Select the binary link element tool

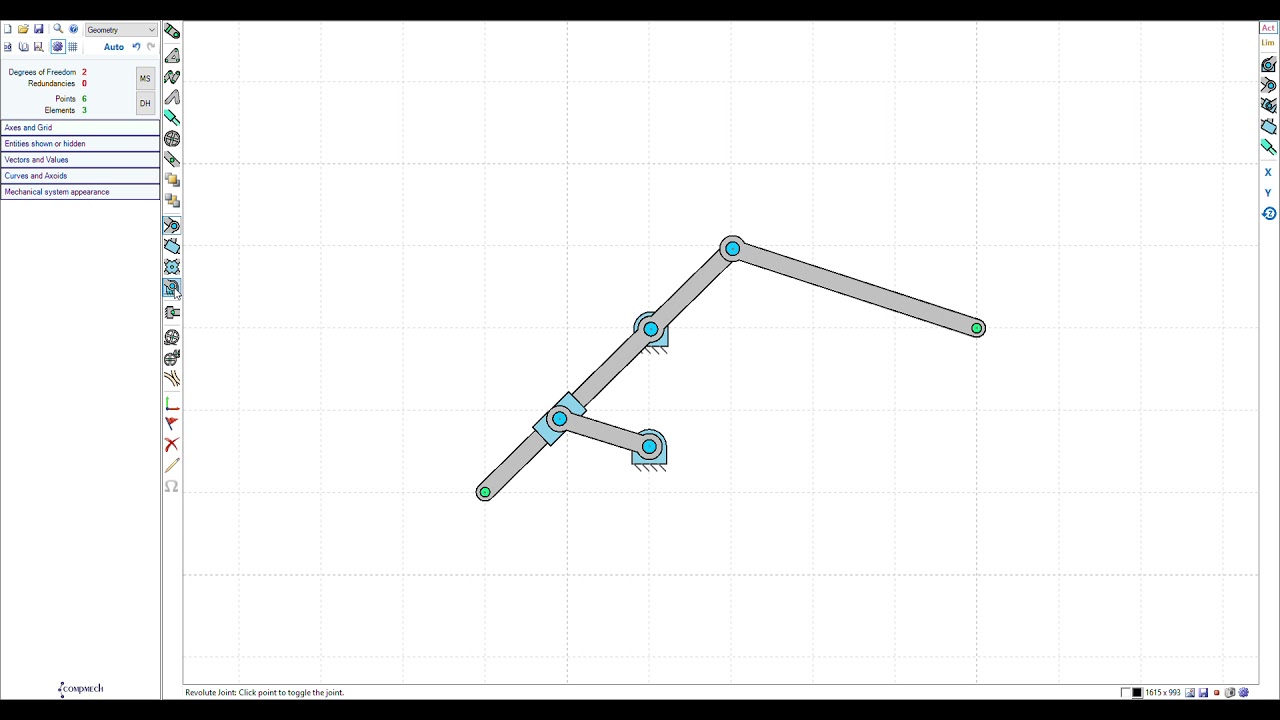tap(172, 32)
